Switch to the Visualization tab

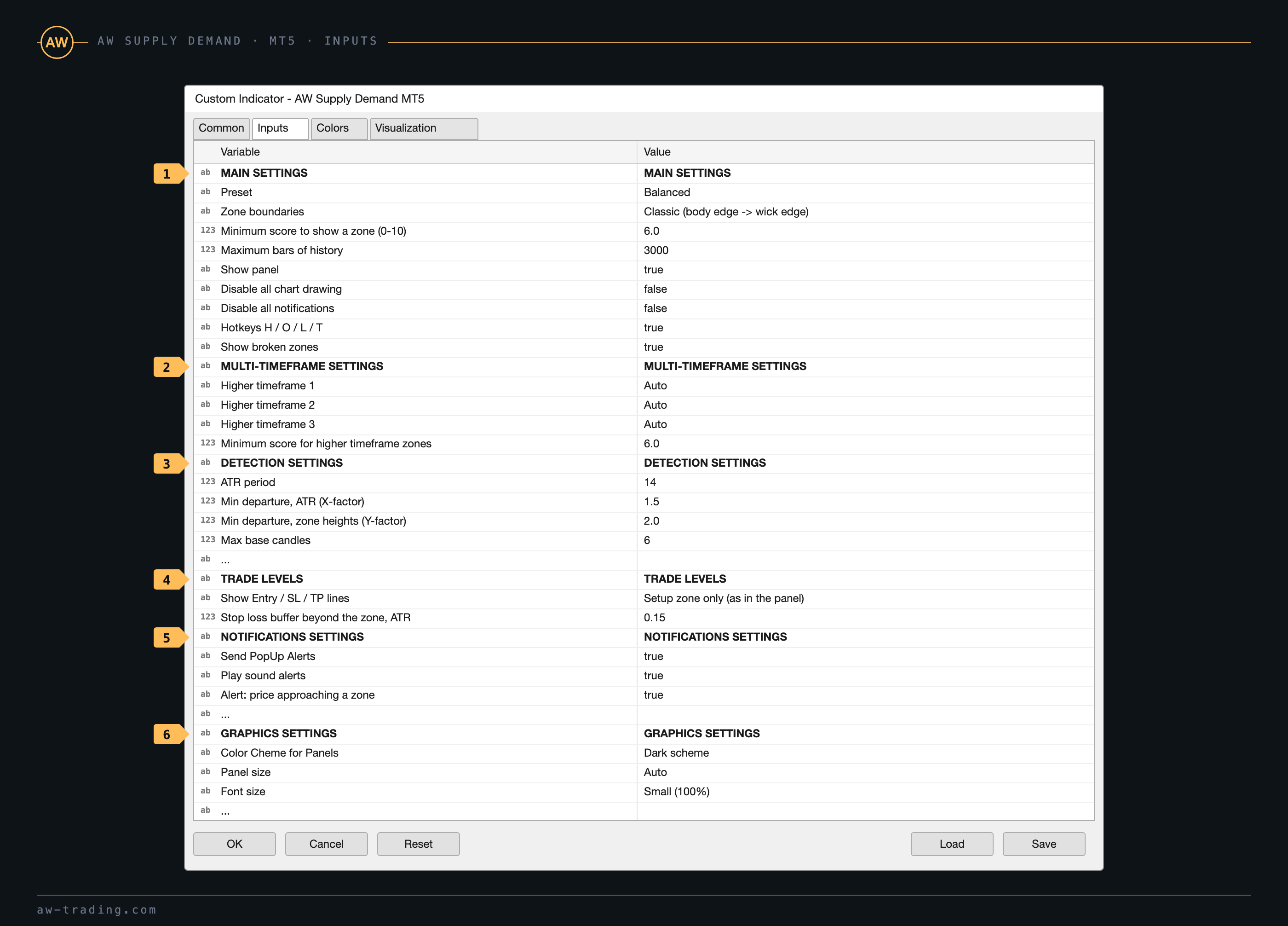pos(424,128)
